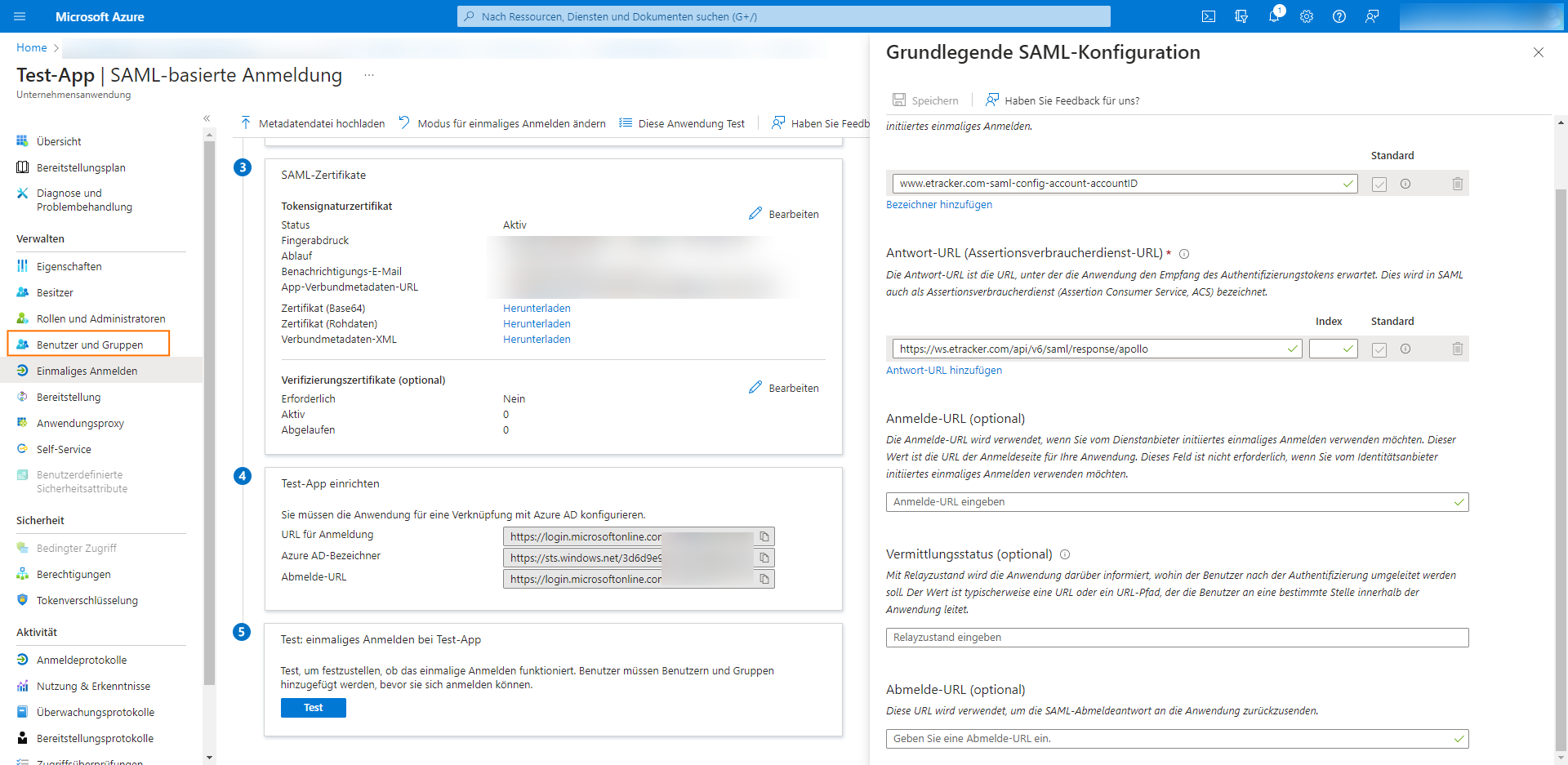
Task: Click Diese Anwendung Test
Action: pyautogui.click(x=682, y=123)
